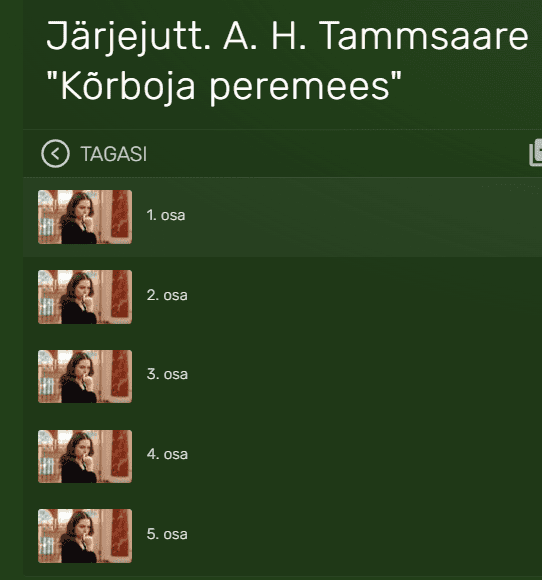
Task: Select the "2. osa" episode label
Action: point(167,295)
